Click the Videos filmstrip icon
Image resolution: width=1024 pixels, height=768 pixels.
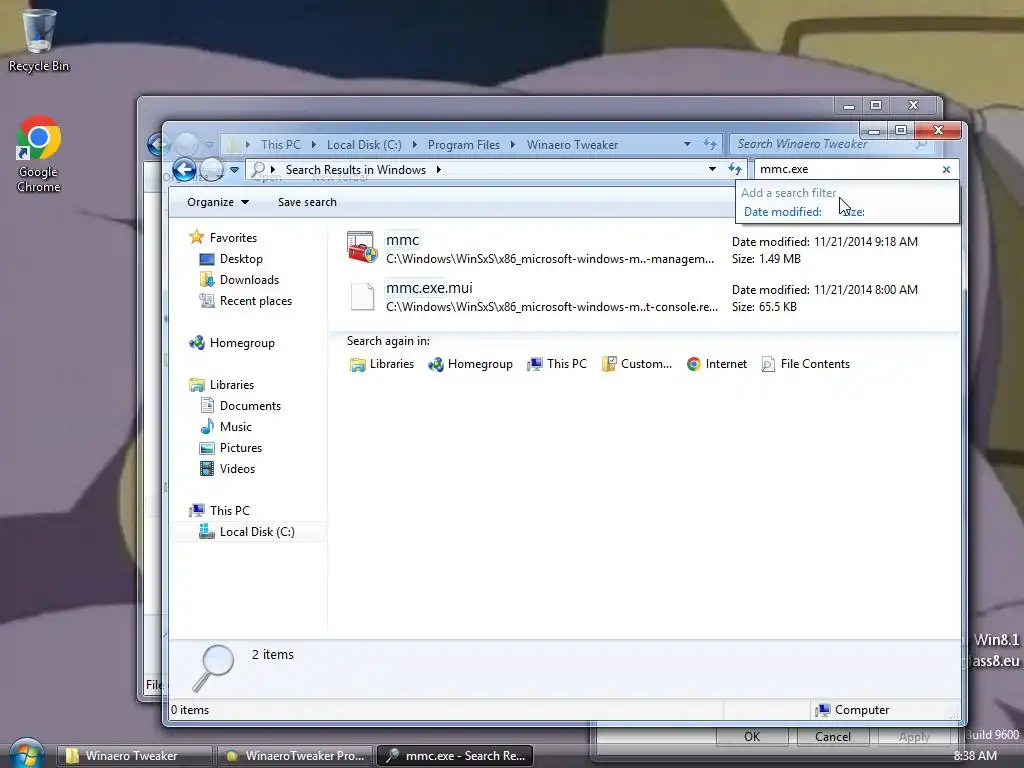pyautogui.click(x=207, y=468)
